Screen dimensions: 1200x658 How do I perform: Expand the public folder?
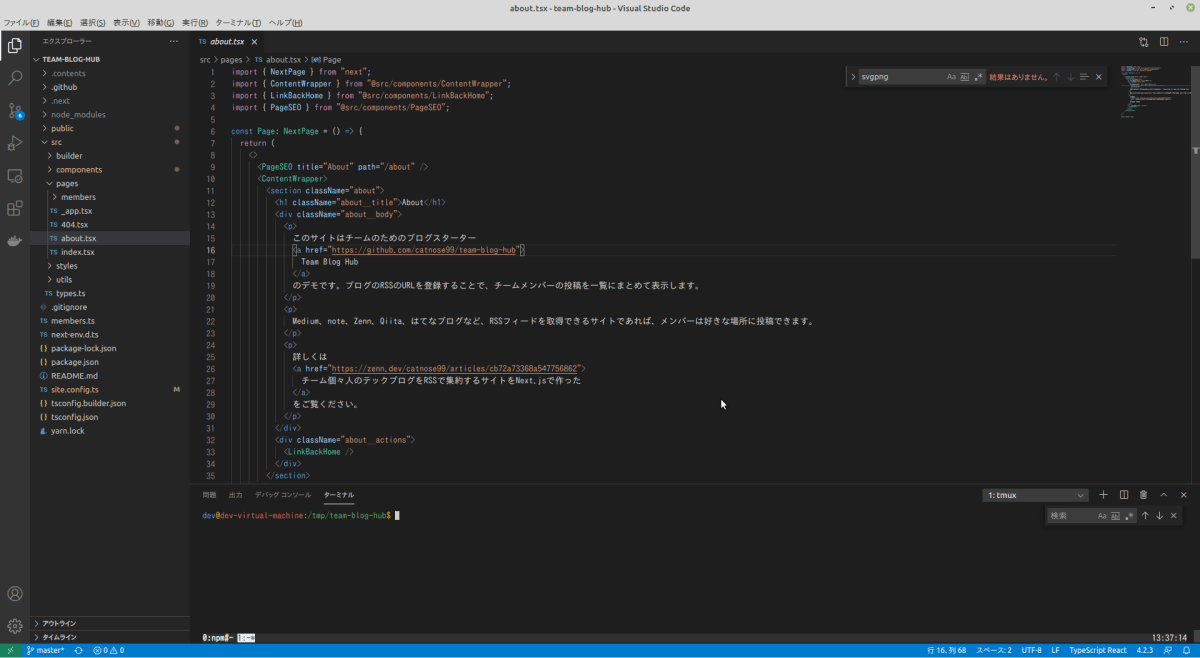110,128
